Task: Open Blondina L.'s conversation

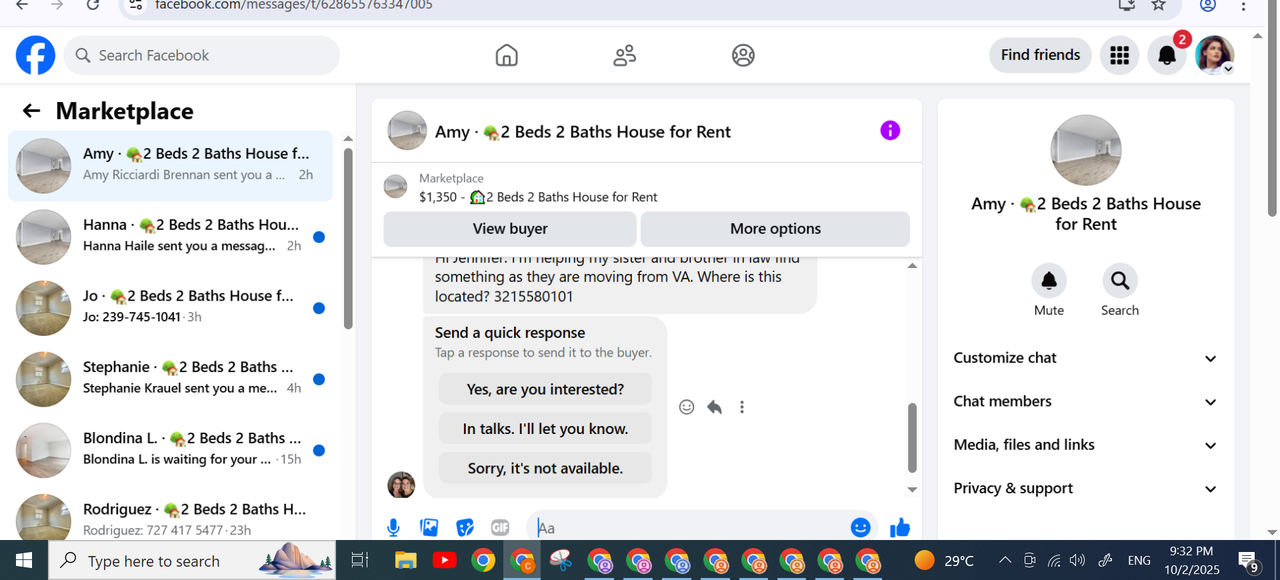Action: (171, 450)
